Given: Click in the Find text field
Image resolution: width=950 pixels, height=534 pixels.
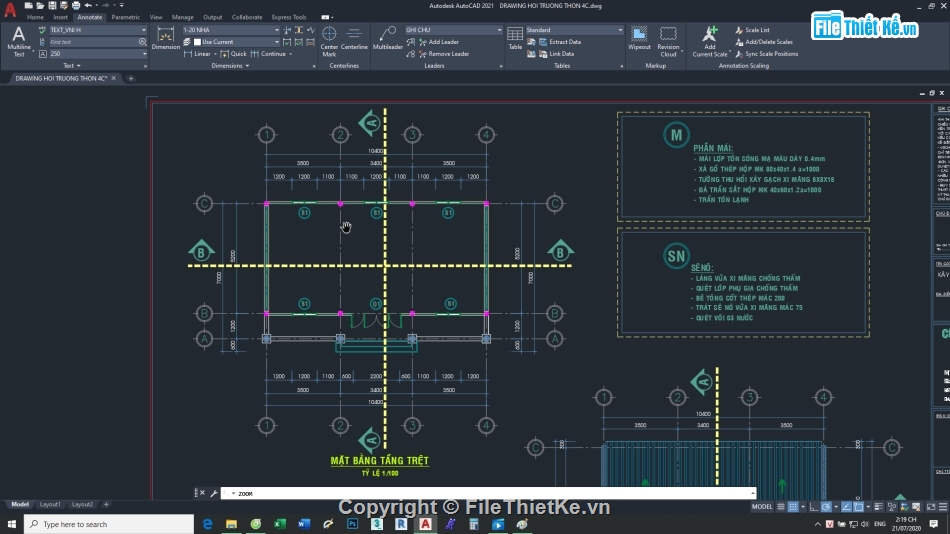Looking at the screenshot, I should (x=93, y=42).
